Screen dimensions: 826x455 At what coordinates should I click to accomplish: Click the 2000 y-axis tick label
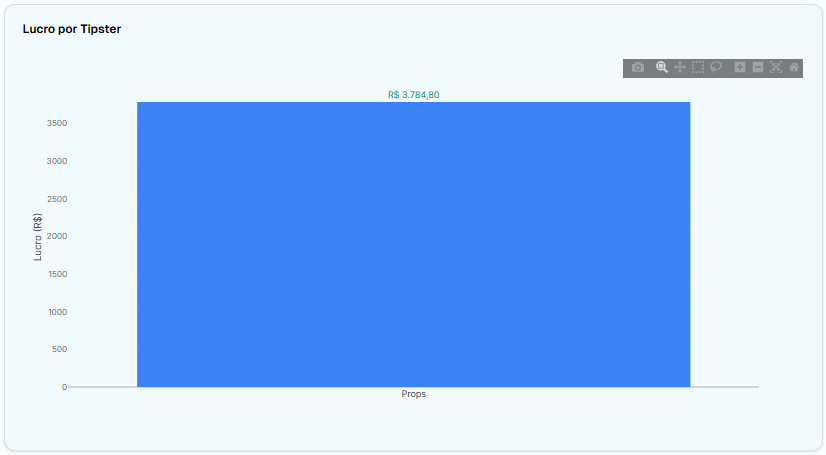click(57, 236)
